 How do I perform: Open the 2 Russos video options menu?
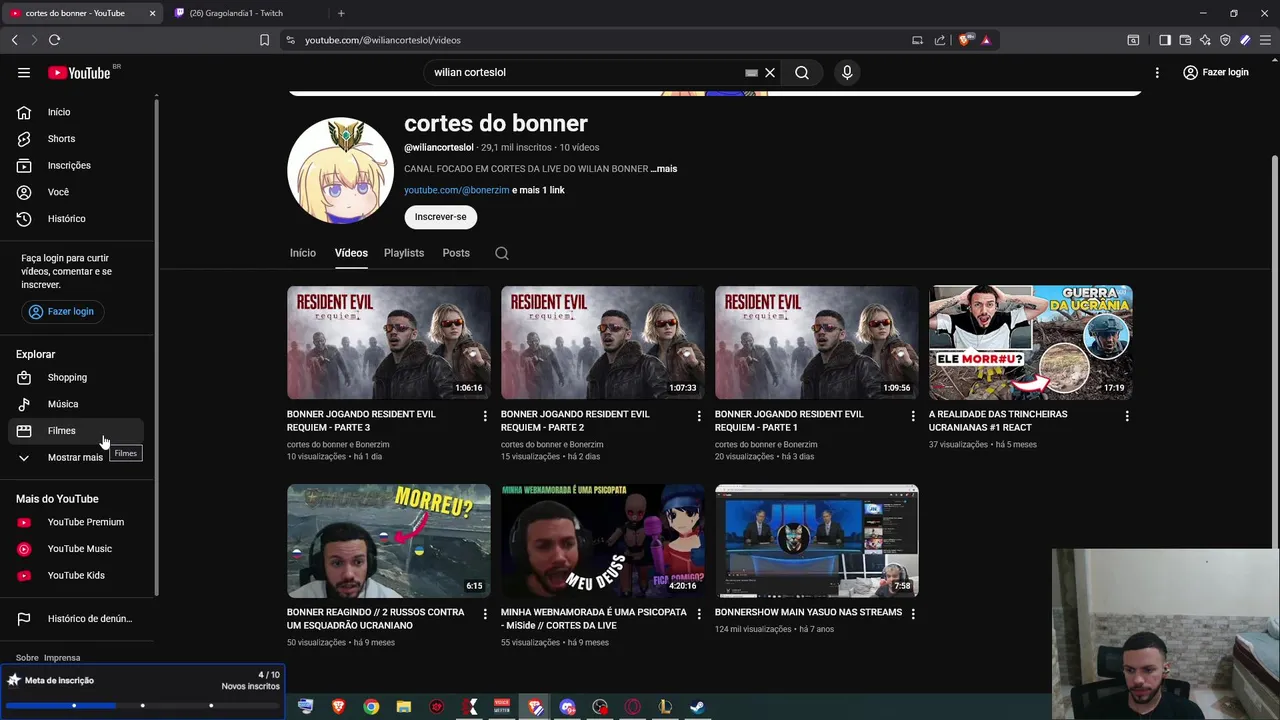[485, 614]
